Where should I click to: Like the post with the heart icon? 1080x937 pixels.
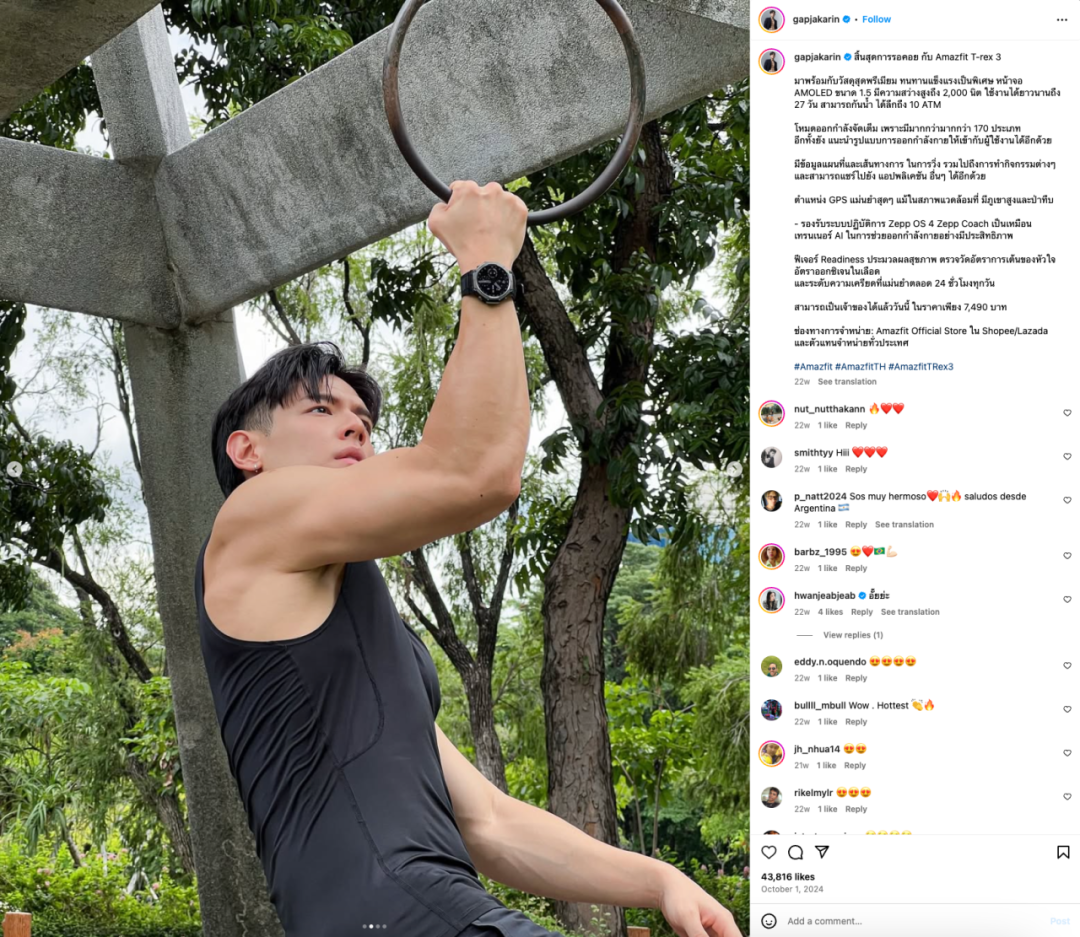pos(769,852)
